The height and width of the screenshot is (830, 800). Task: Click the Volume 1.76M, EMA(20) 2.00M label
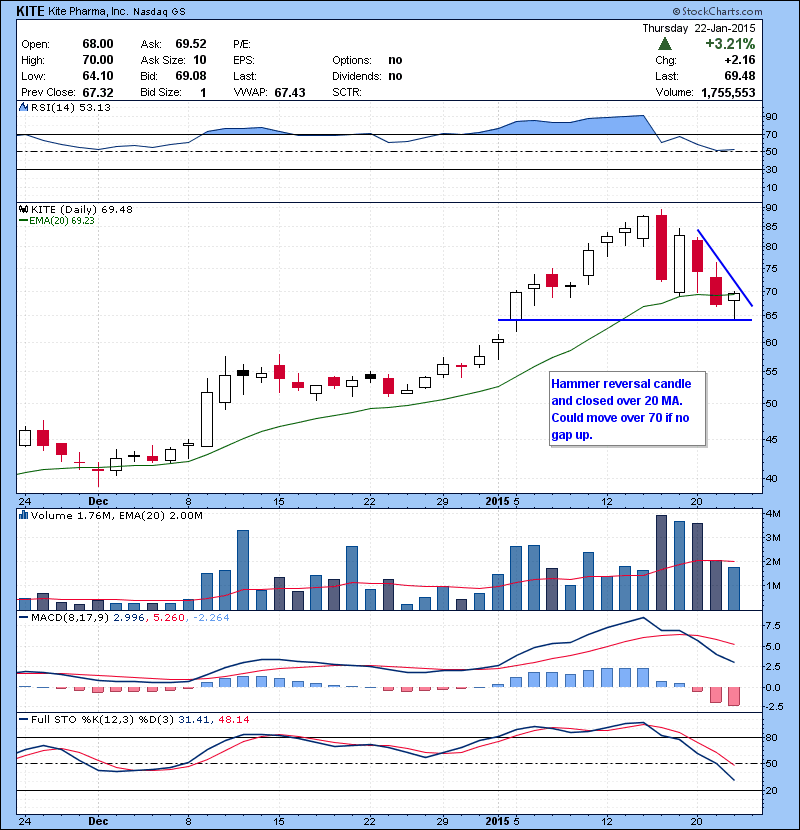(116, 515)
